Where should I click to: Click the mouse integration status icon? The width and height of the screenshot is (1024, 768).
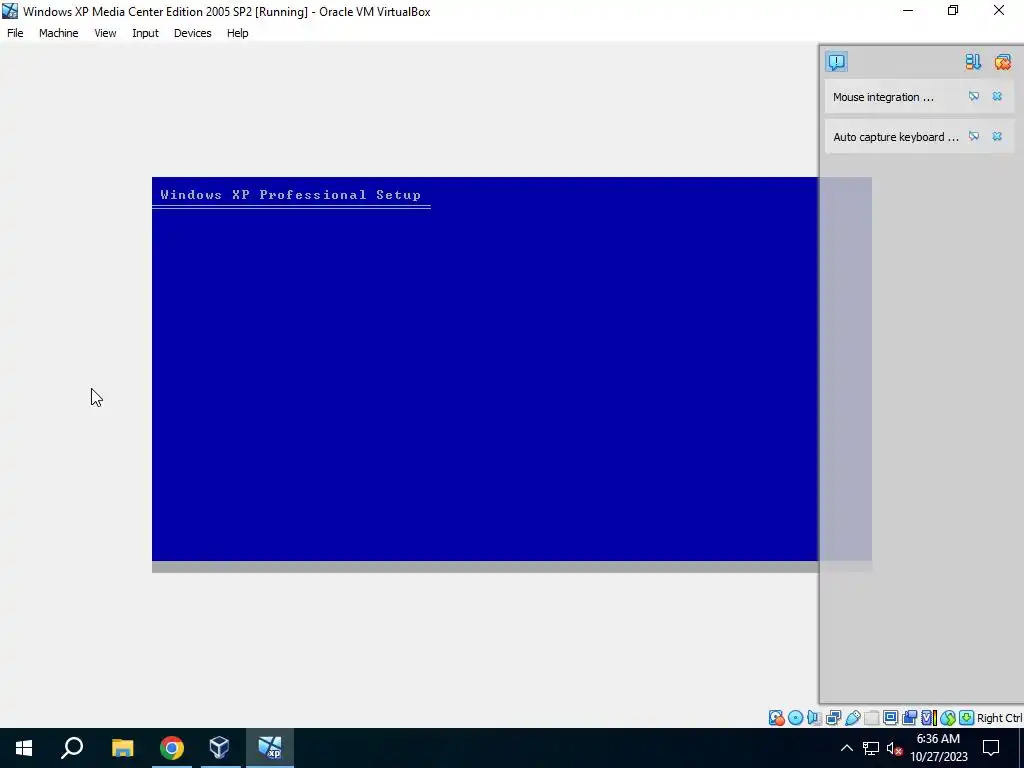pyautogui.click(x=948, y=718)
